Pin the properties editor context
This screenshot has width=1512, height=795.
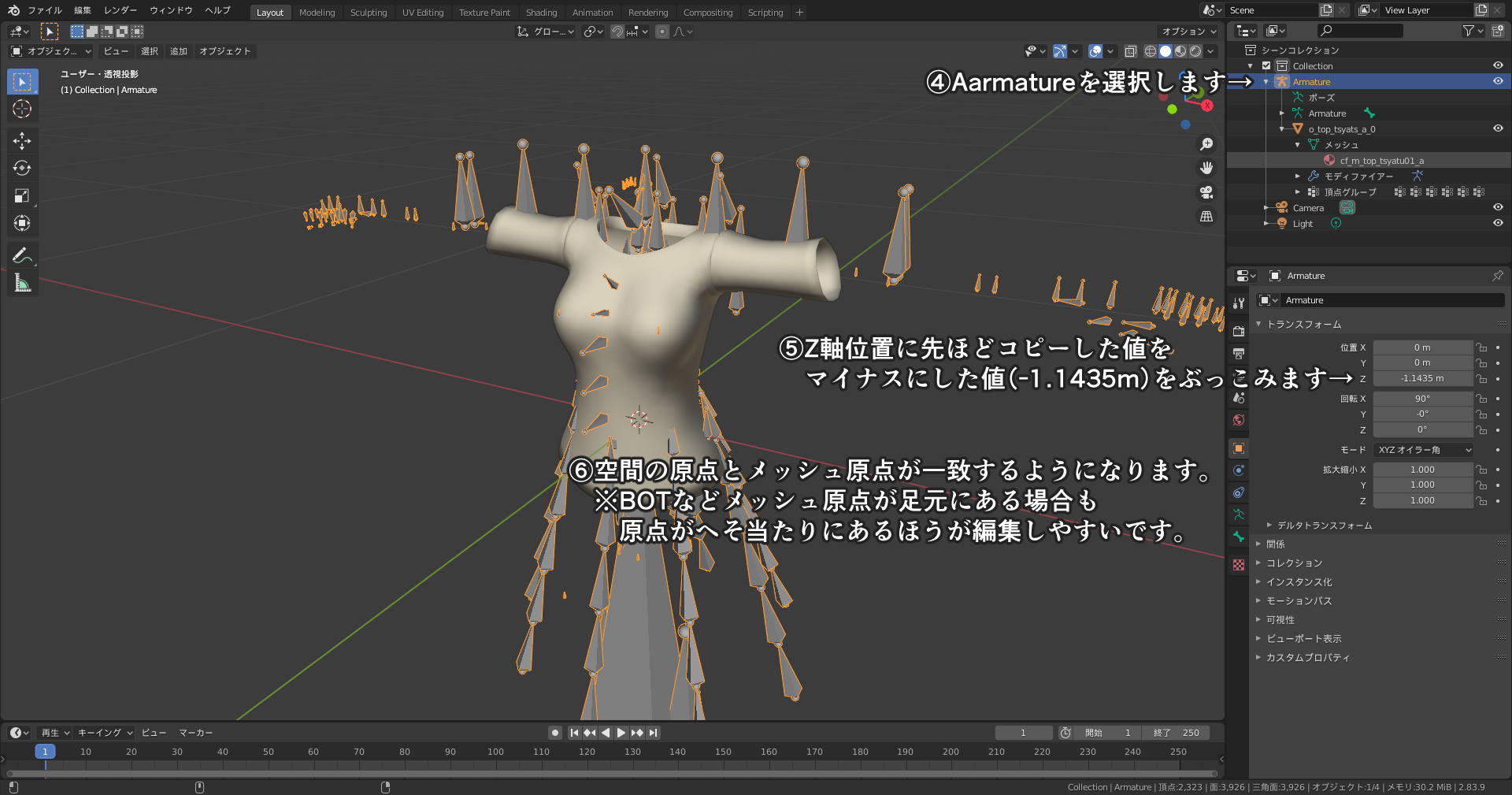(1497, 276)
